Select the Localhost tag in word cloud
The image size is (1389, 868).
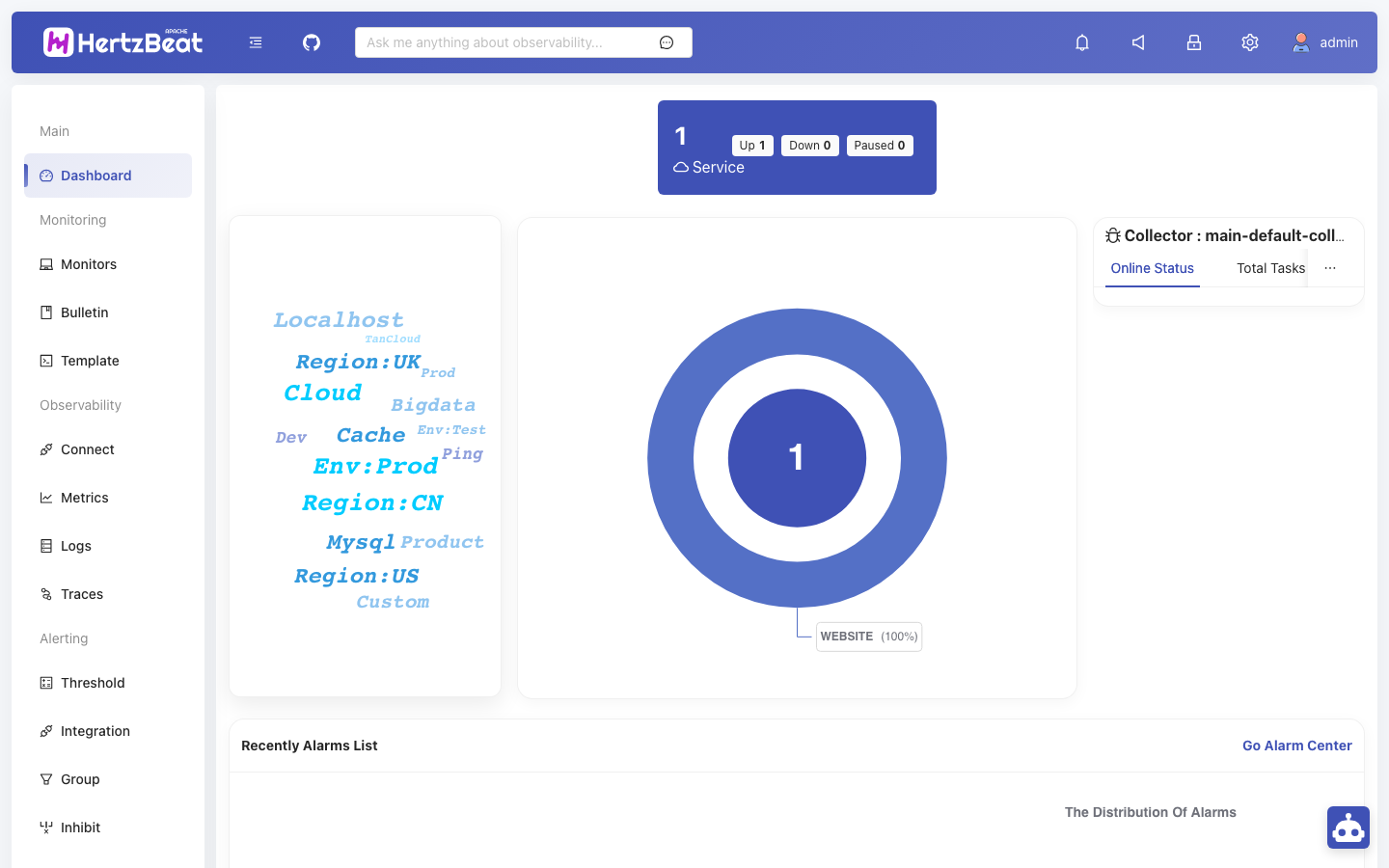point(339,319)
